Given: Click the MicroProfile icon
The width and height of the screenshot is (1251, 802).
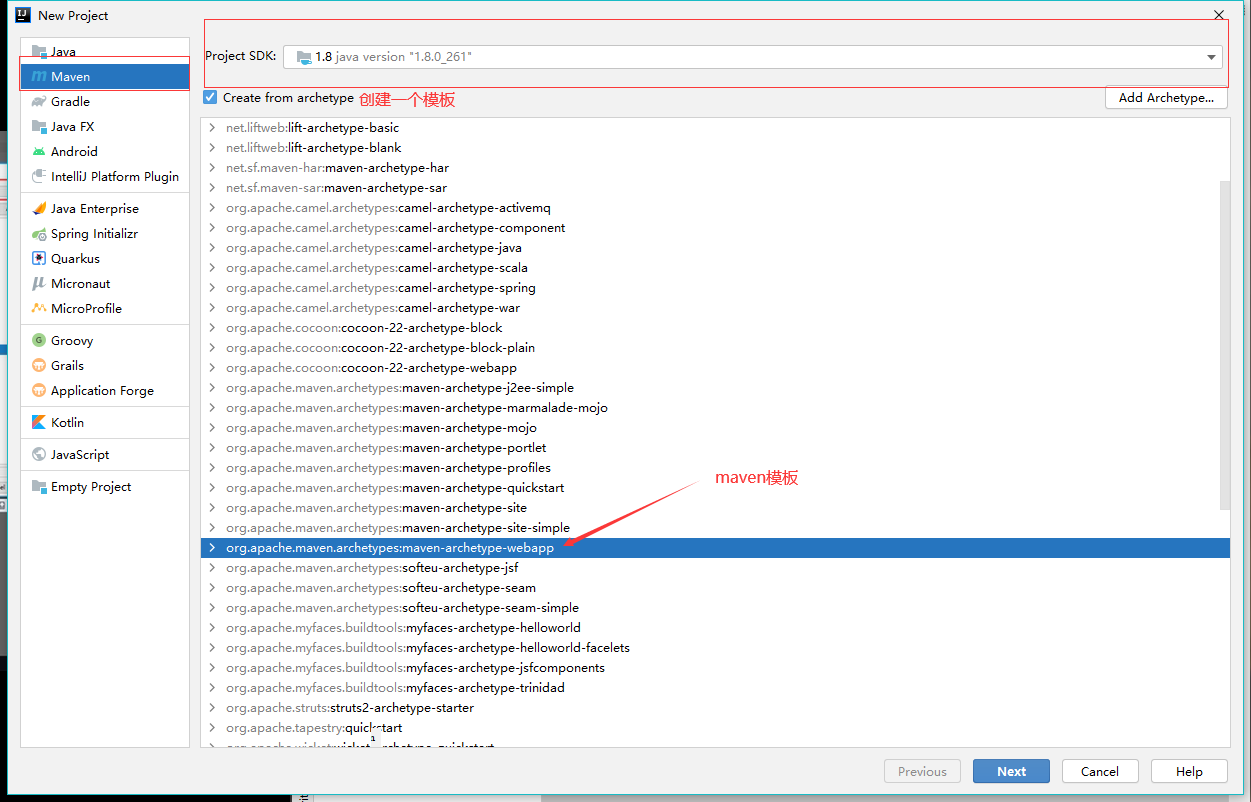Looking at the screenshot, I should [39, 309].
